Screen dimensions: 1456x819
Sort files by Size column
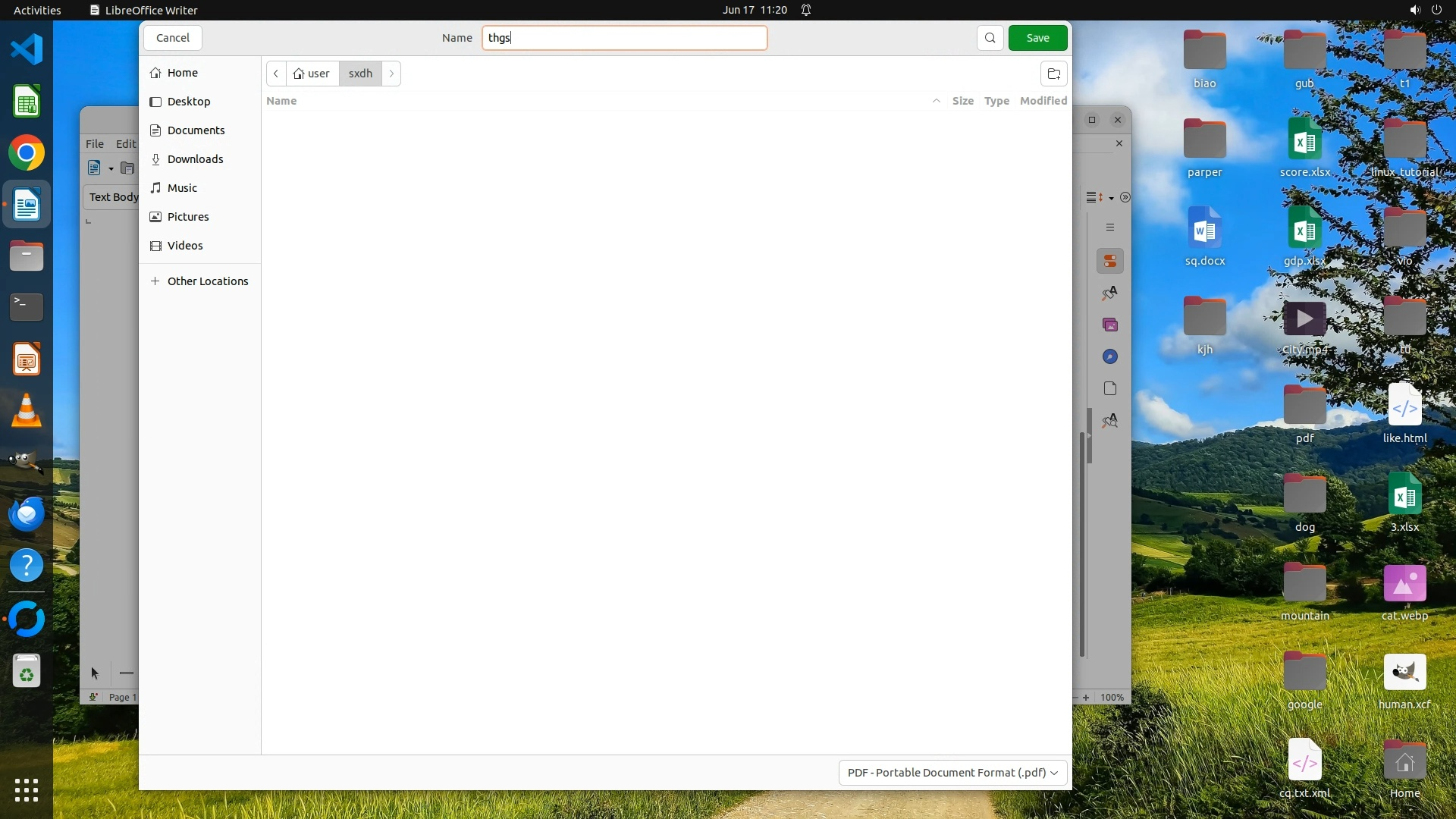[962, 101]
